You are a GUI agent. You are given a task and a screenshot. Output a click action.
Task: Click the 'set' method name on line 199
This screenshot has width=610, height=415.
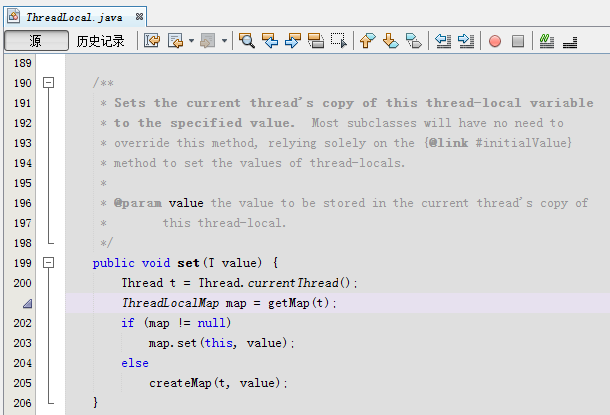point(188,263)
